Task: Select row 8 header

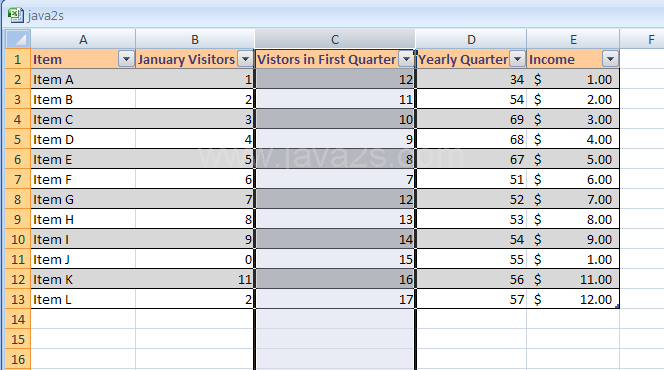Action: pyautogui.click(x=18, y=199)
